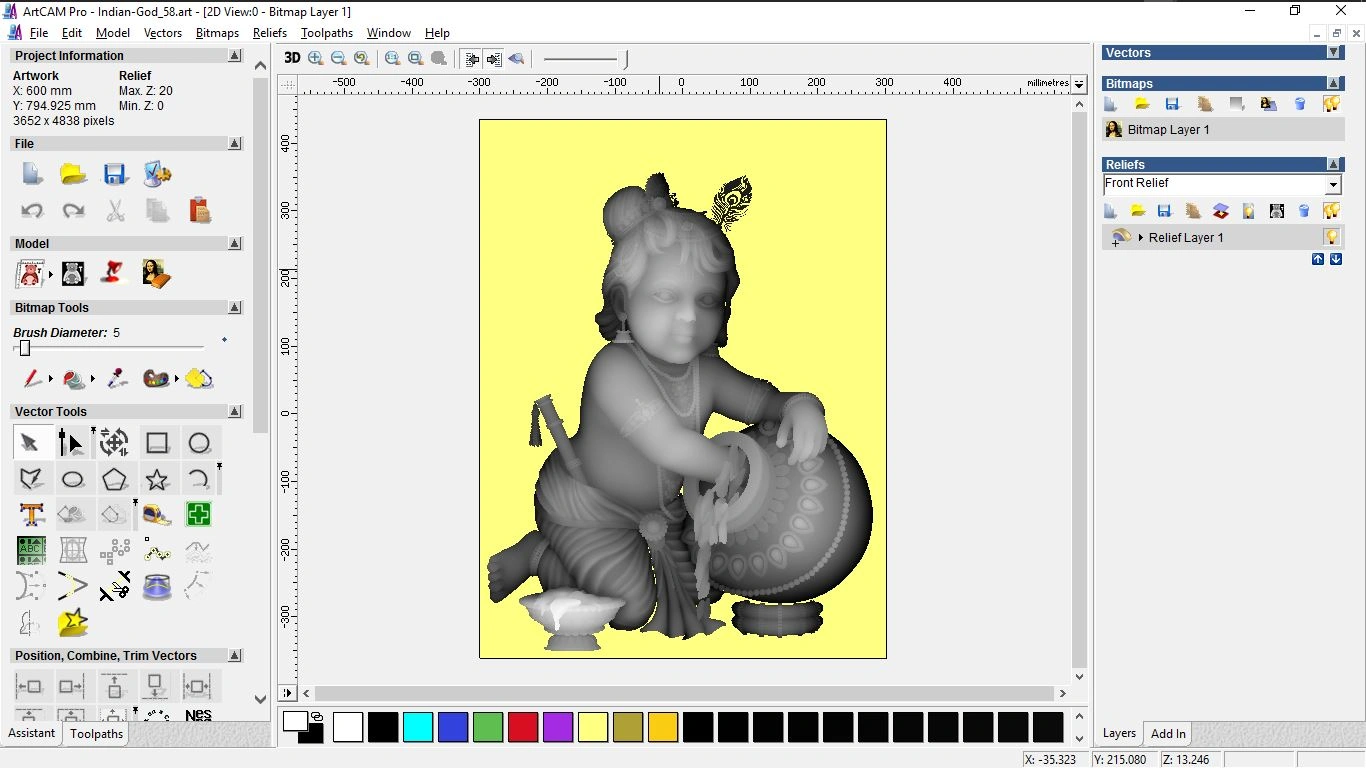
Task: Click the Create Polygon vector tool
Action: point(115,479)
